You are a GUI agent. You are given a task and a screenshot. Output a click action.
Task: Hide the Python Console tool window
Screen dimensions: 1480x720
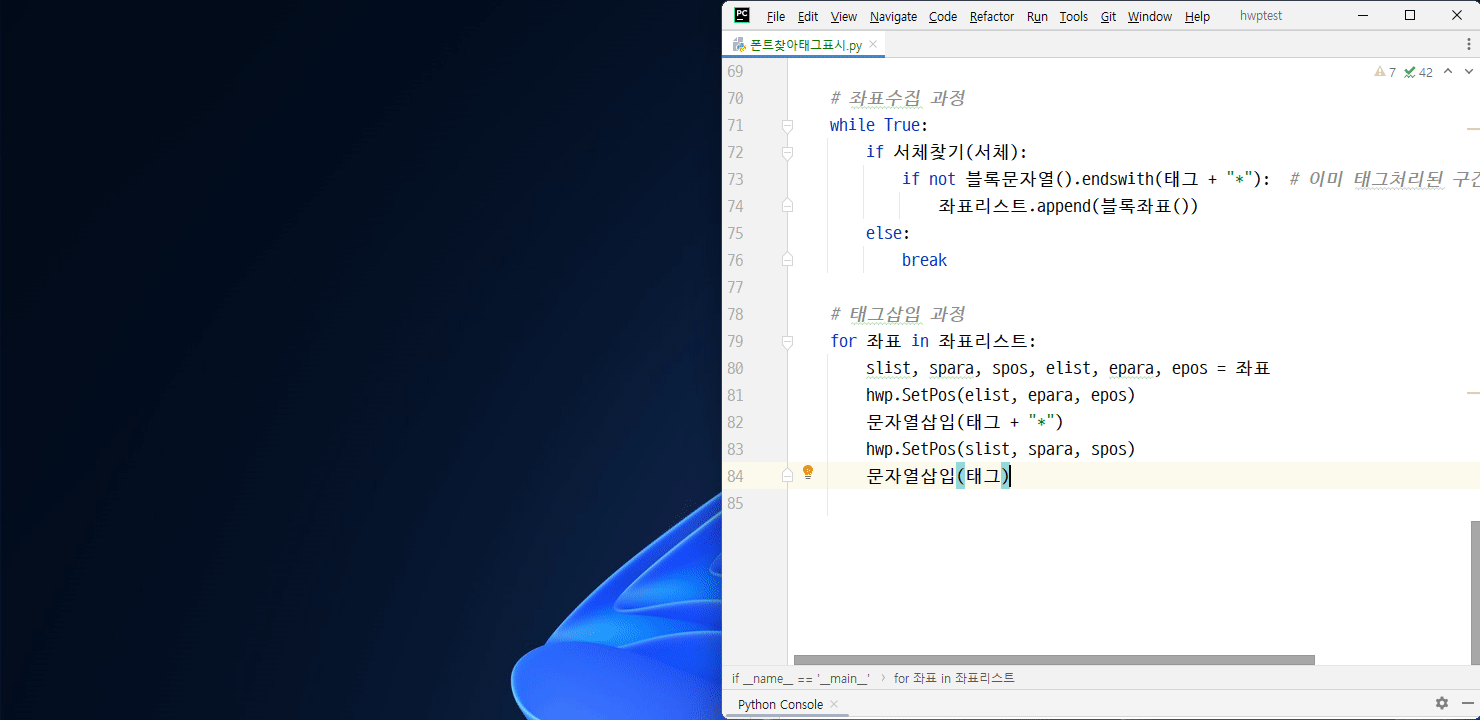[x=1468, y=704]
